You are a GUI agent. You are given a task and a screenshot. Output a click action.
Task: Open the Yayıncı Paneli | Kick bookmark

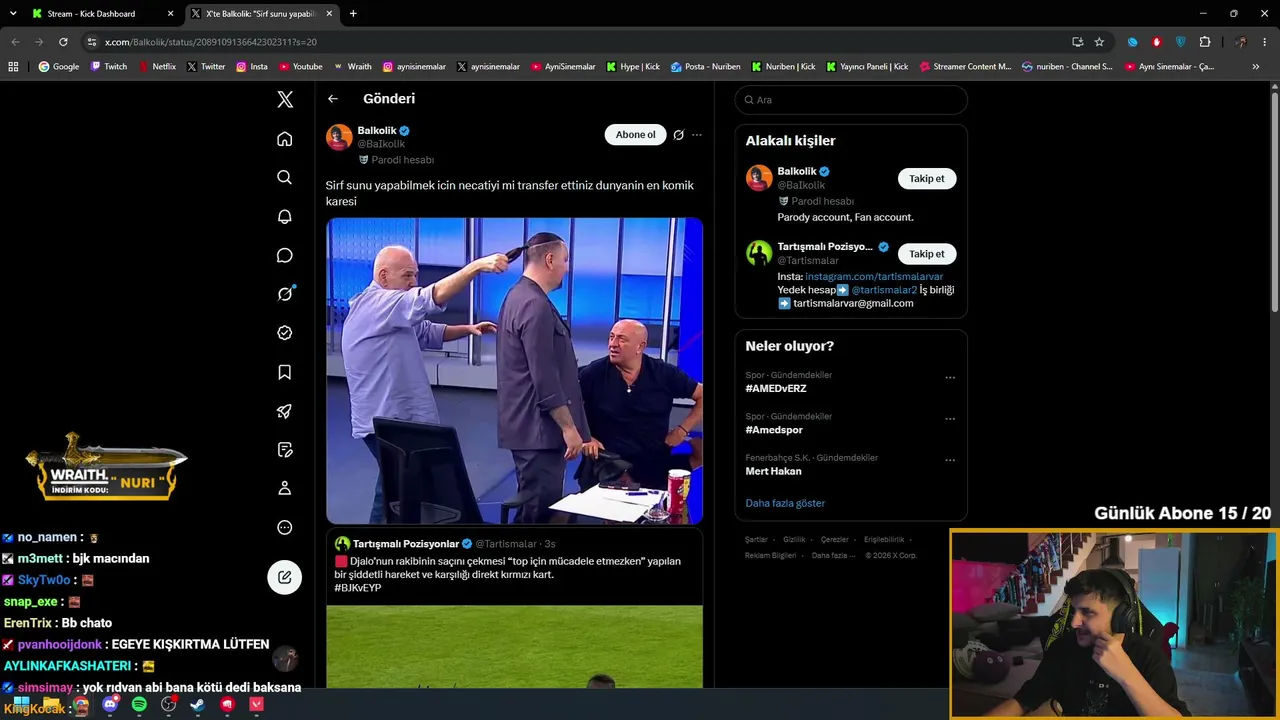point(867,67)
